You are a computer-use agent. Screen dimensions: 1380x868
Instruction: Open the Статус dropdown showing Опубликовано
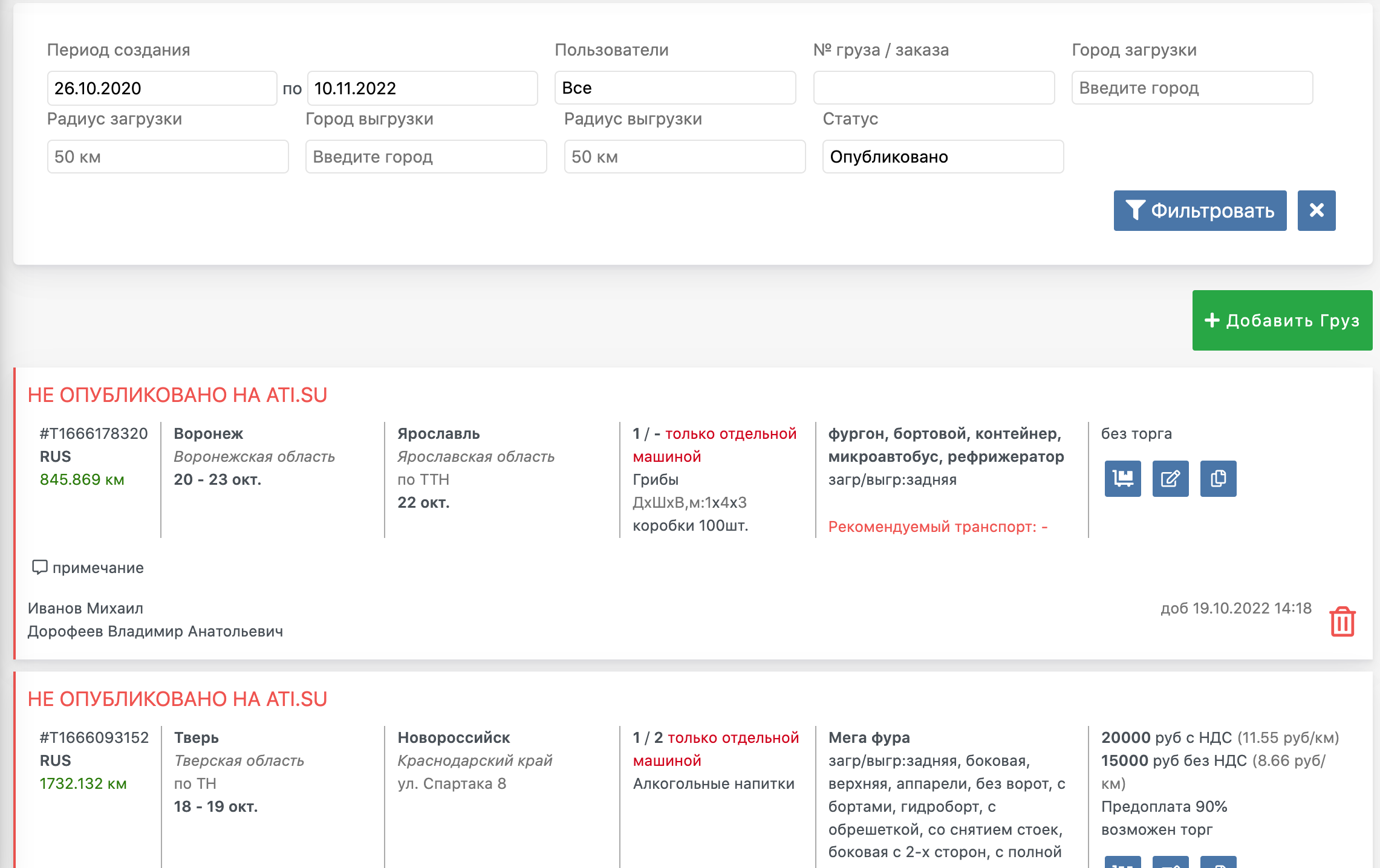point(943,157)
